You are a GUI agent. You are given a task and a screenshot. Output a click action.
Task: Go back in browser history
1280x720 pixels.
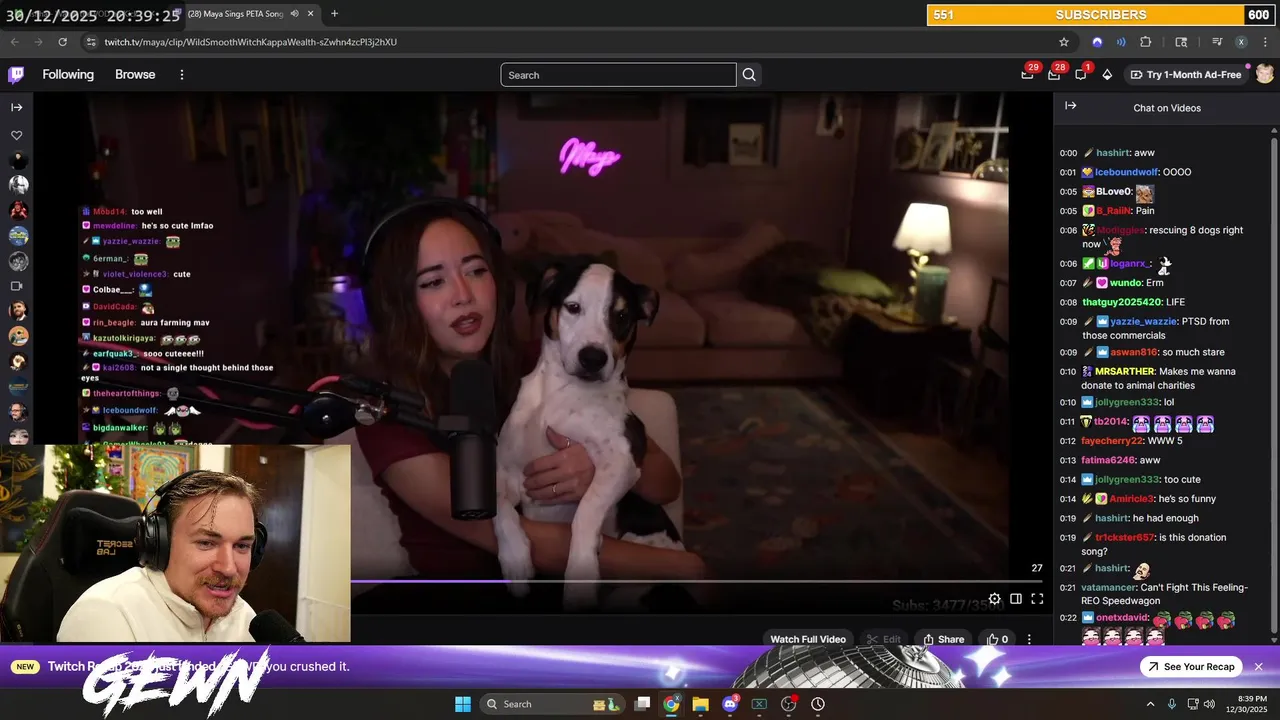point(14,42)
